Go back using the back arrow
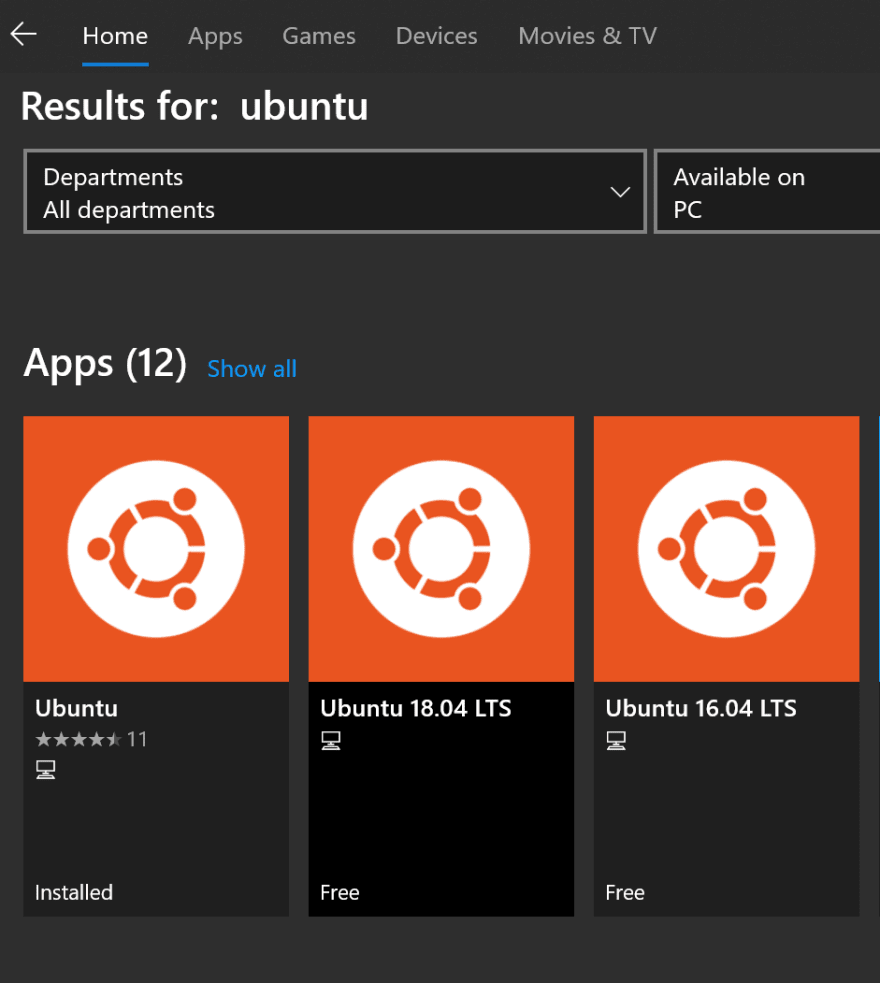Viewport: 880px width, 983px height. tap(24, 34)
